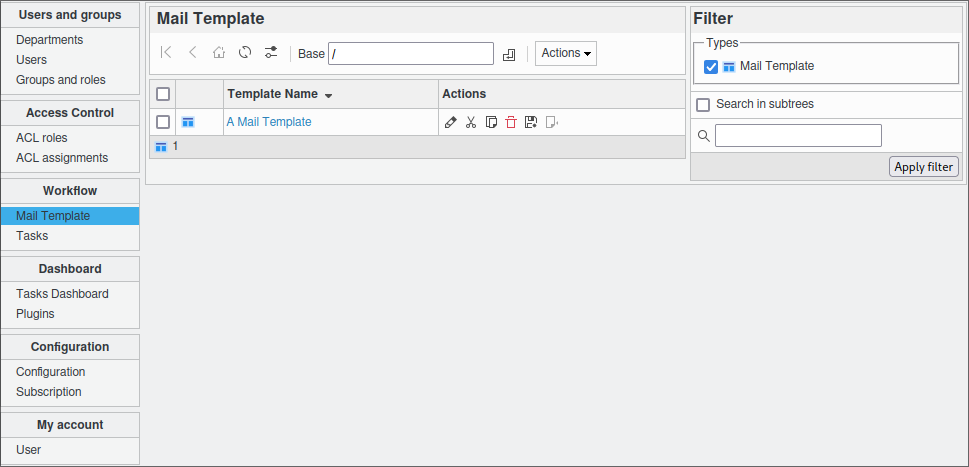
Task: Sort by the Template Name column arrow
Action: click(328, 95)
